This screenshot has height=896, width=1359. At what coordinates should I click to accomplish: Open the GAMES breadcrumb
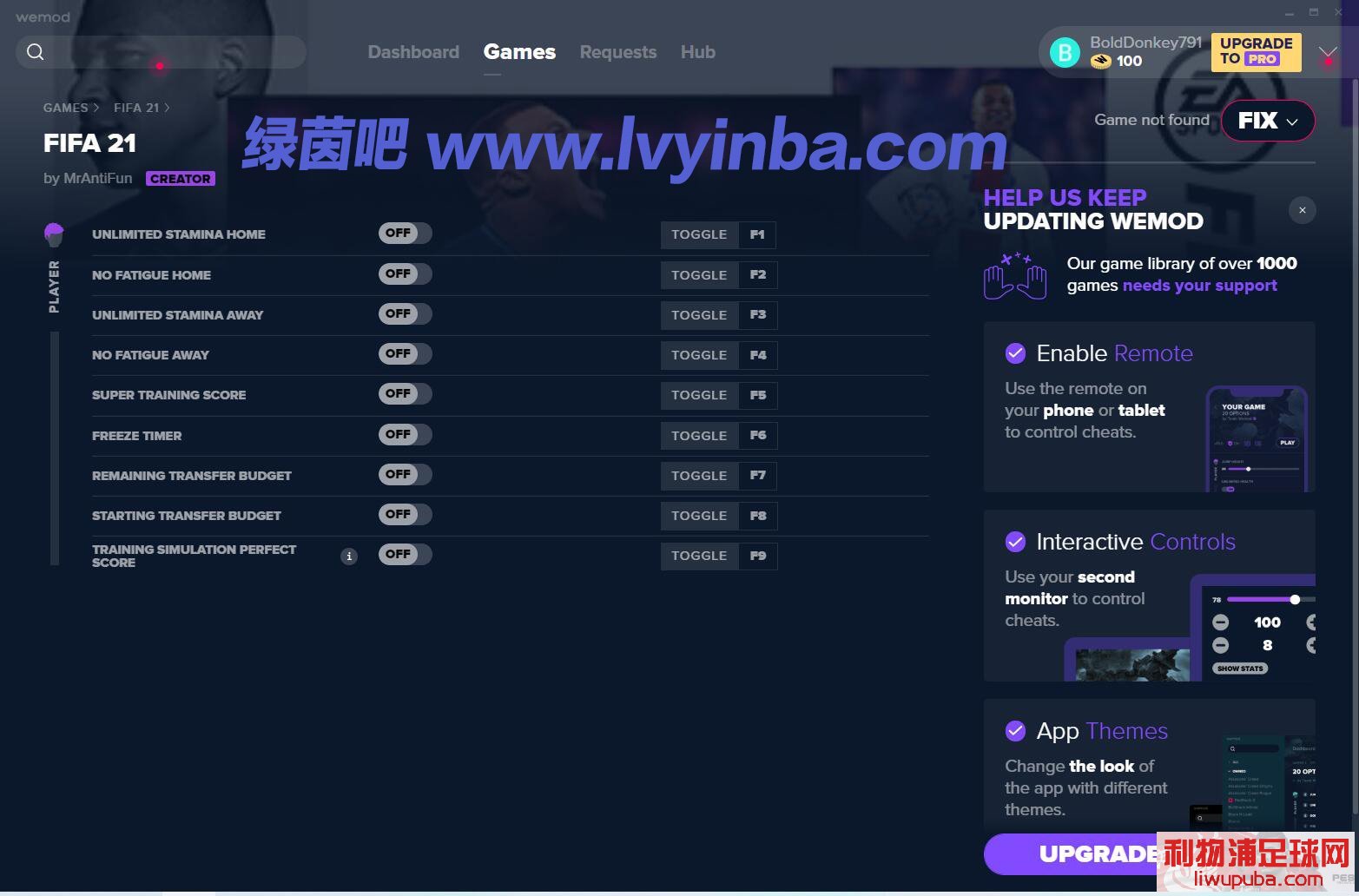(66, 108)
